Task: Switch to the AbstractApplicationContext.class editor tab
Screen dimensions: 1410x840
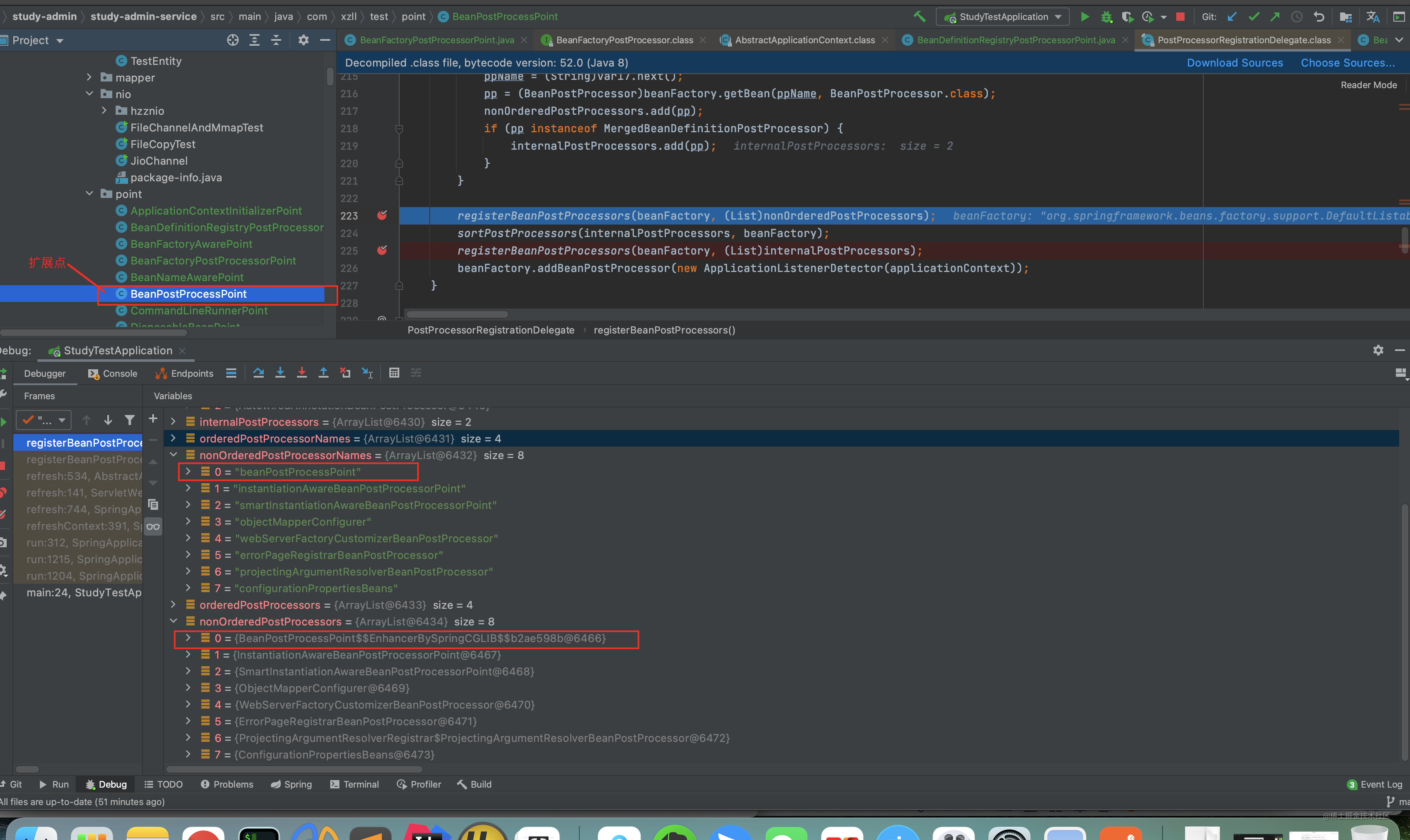Action: click(804, 40)
